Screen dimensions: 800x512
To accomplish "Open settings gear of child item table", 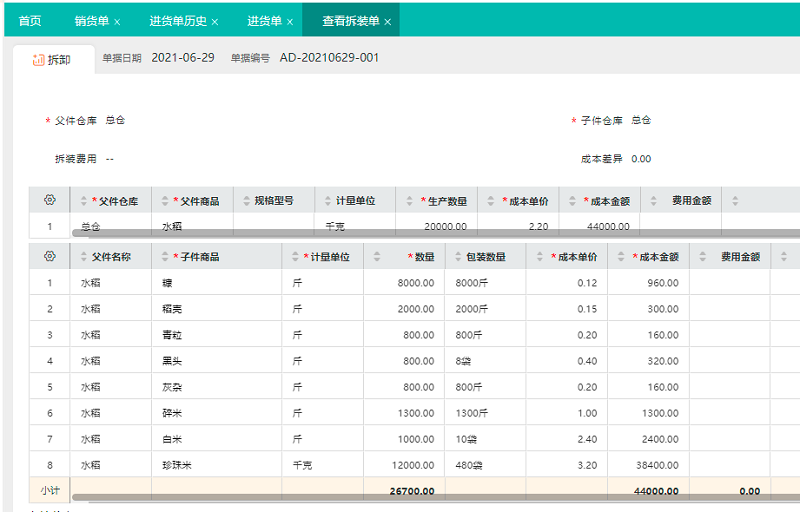I will (50, 256).
